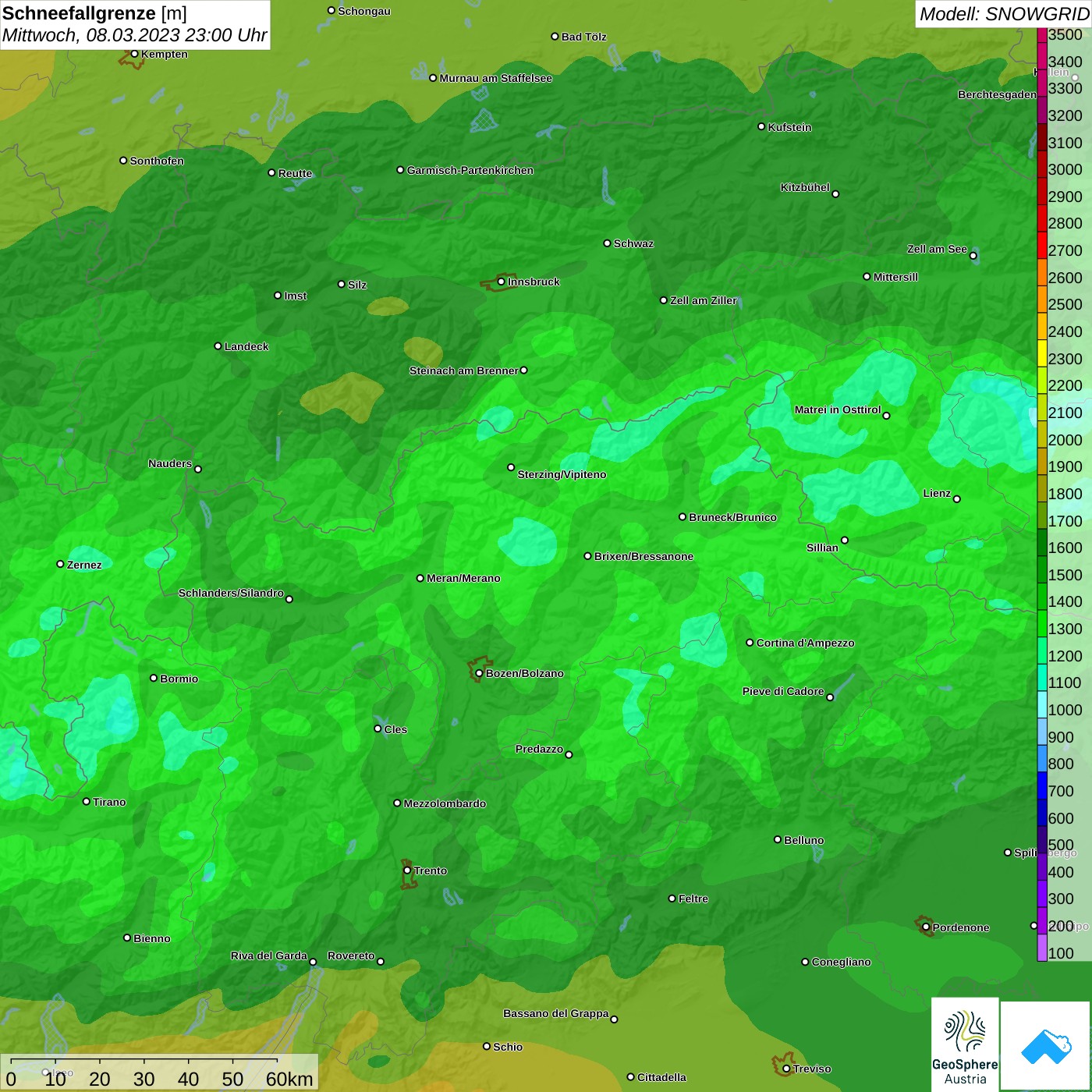Click the Zell am Ziller label

pyautogui.click(x=703, y=300)
